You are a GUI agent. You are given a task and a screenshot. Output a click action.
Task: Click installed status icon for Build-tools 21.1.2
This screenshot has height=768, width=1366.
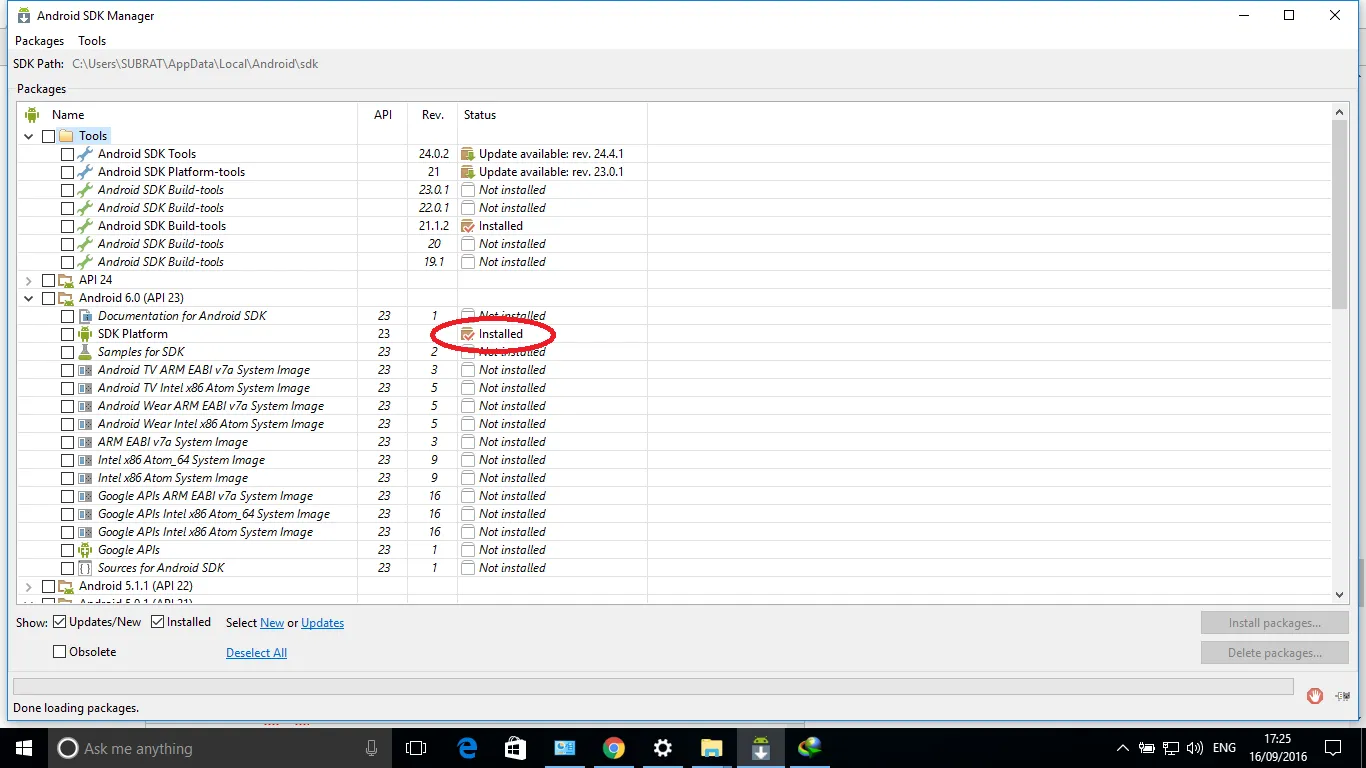pyautogui.click(x=467, y=226)
